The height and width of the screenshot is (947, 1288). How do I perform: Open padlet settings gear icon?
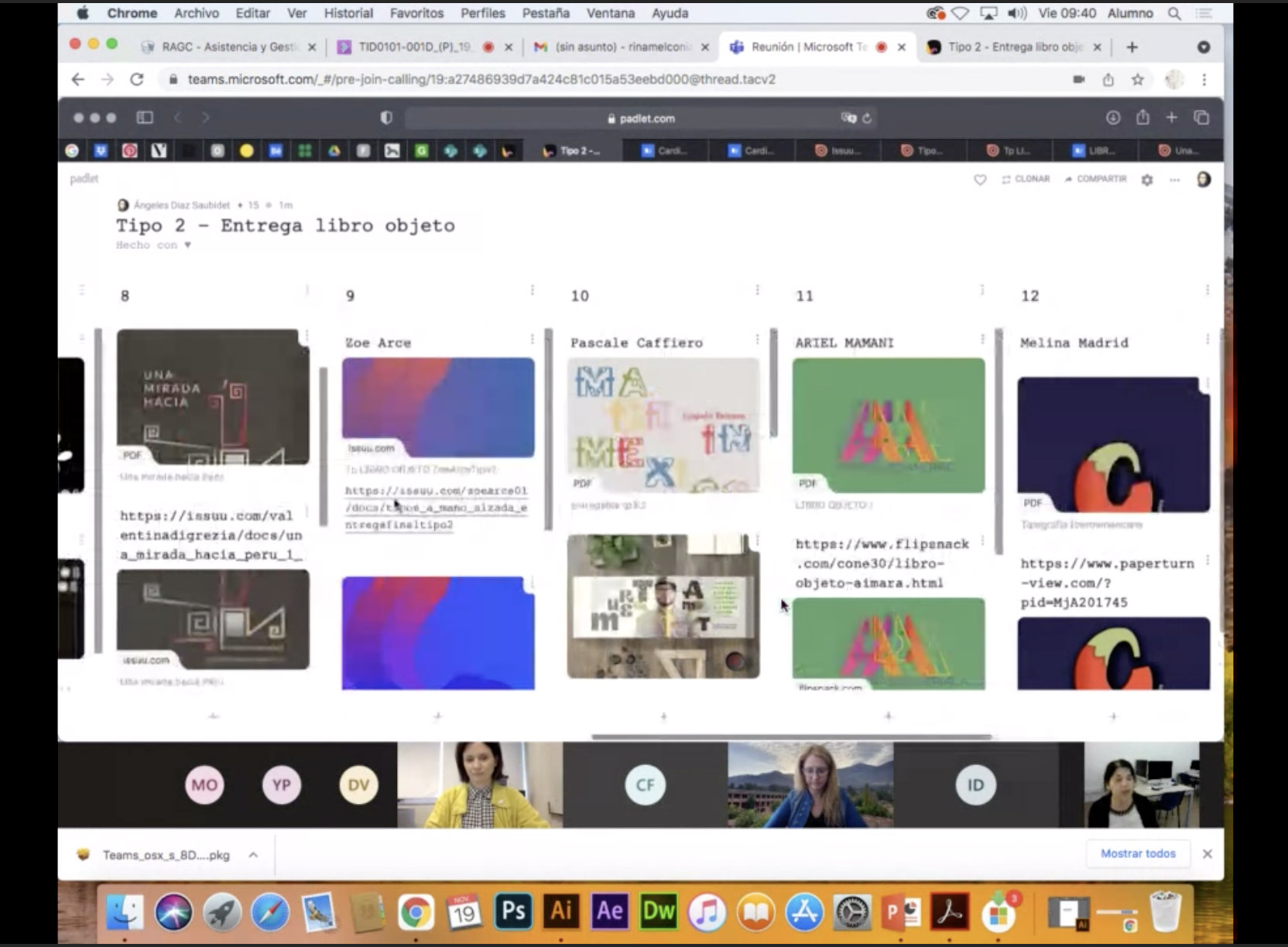coord(1146,179)
